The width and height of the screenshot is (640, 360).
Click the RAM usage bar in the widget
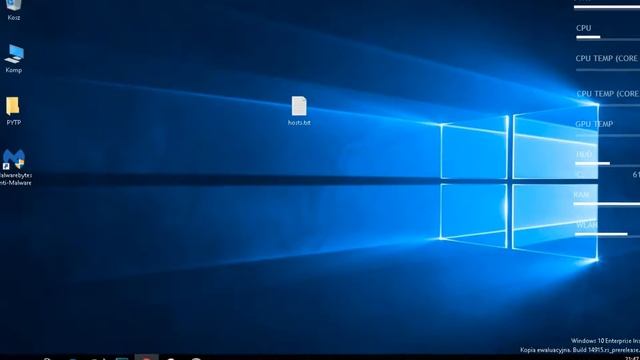(x=607, y=204)
